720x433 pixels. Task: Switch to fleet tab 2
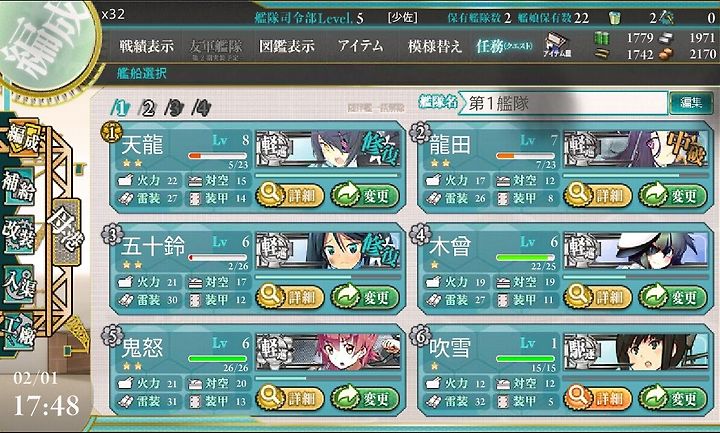pos(147,108)
